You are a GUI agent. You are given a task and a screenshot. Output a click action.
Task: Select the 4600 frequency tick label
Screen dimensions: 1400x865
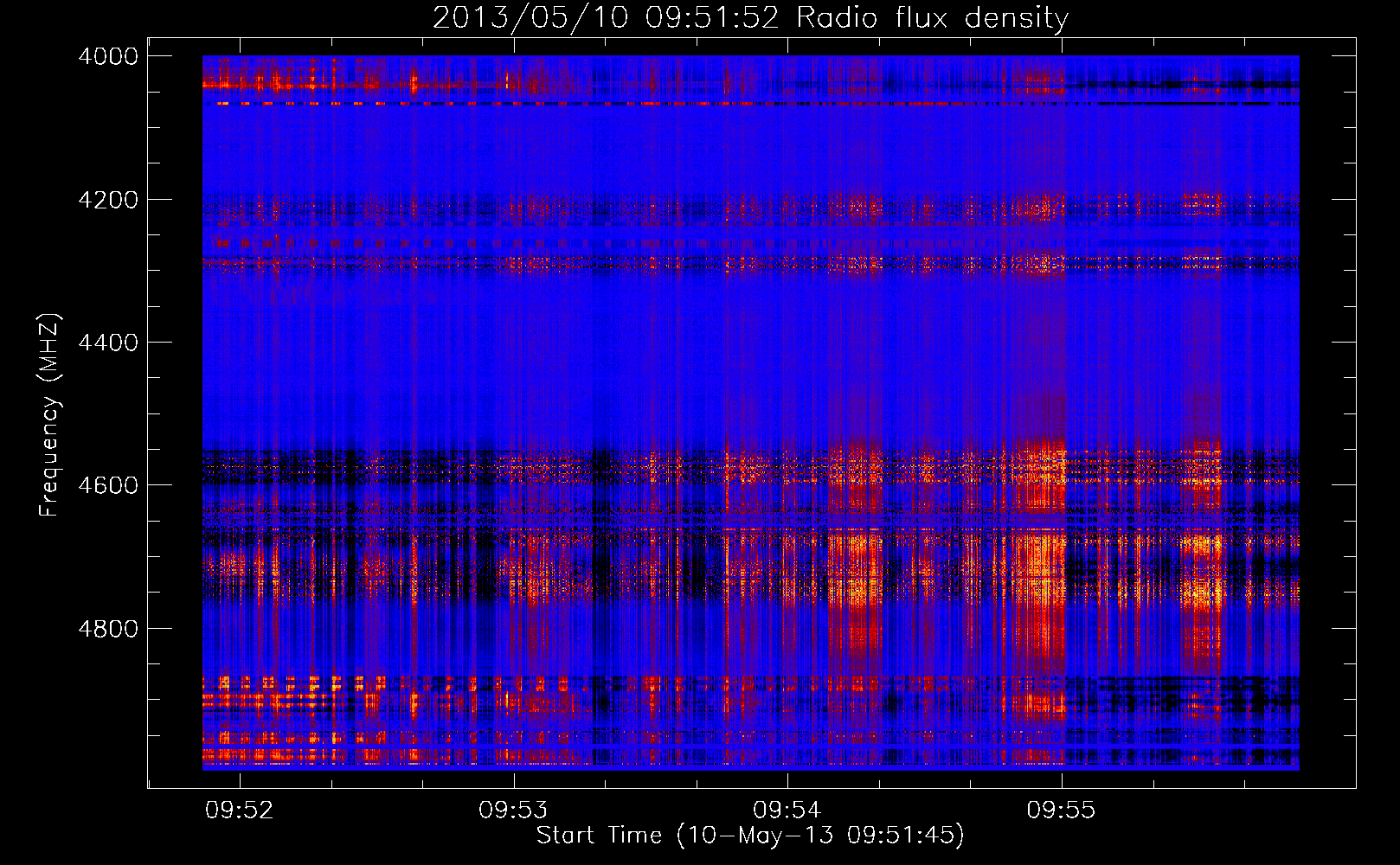(108, 485)
